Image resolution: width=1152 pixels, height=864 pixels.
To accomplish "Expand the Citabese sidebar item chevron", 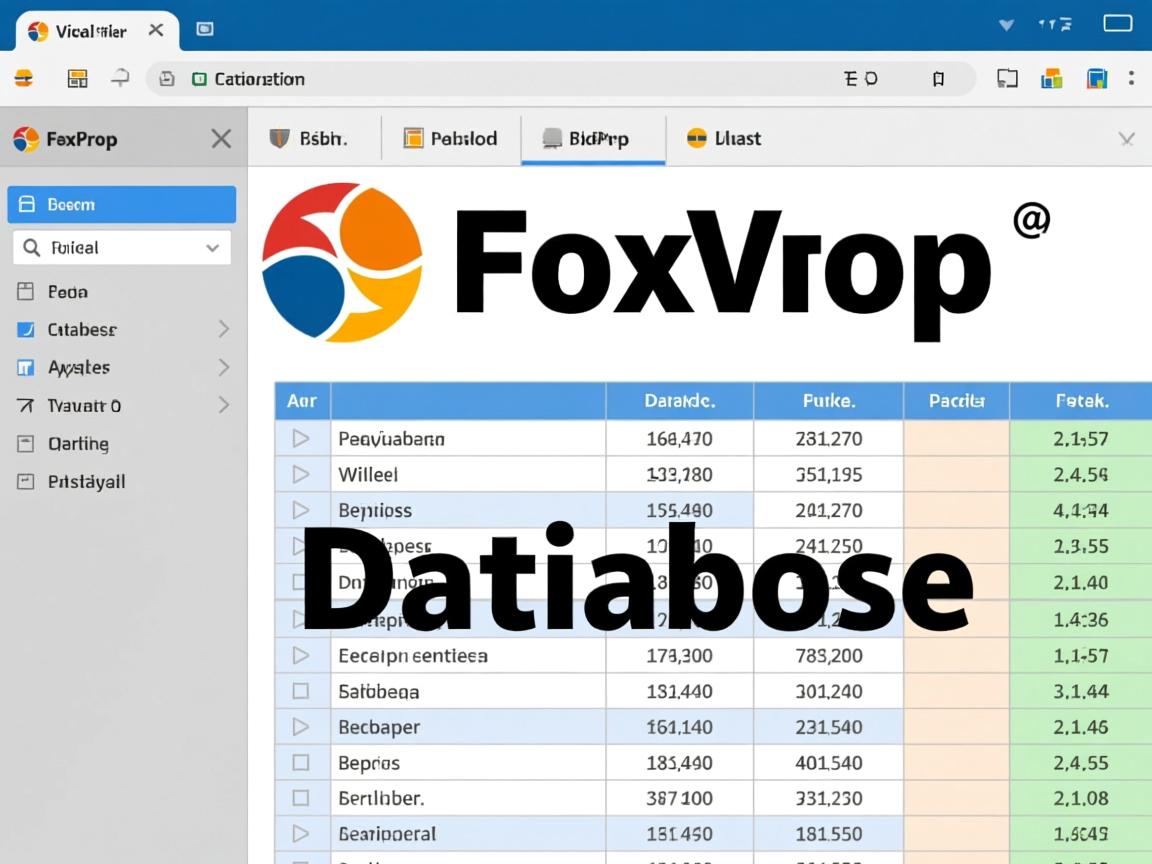I will pyautogui.click(x=223, y=329).
